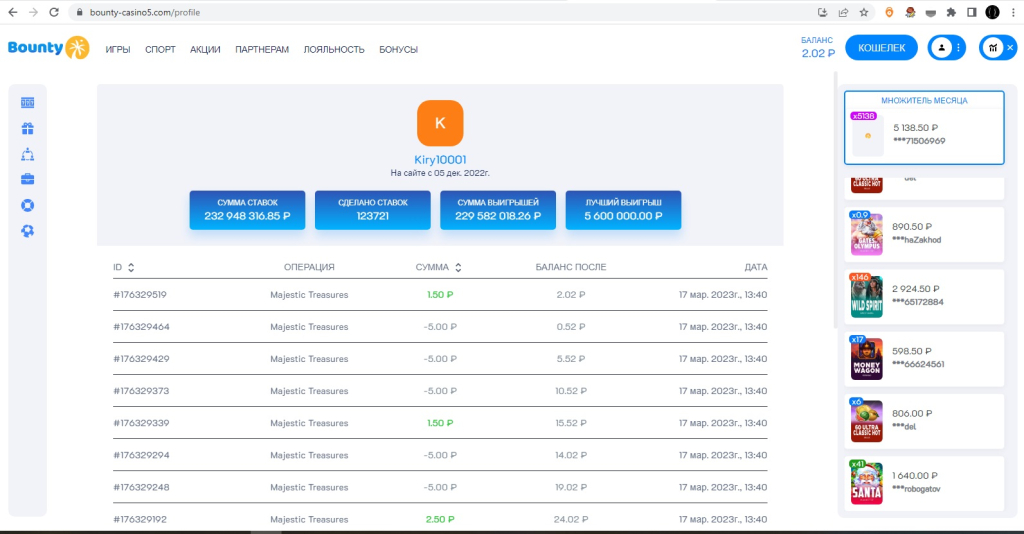Open the СПОРТ menu
The image size is (1024, 534).
click(160, 50)
